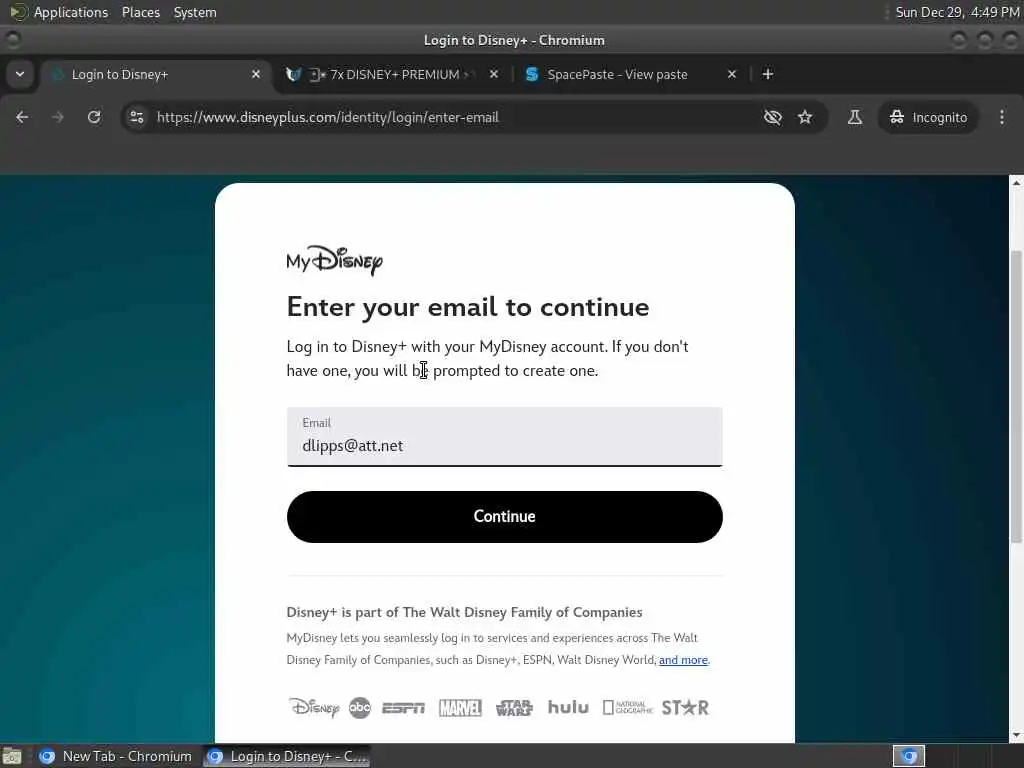
Task: Open the Chromium three-dot menu
Action: (1002, 118)
